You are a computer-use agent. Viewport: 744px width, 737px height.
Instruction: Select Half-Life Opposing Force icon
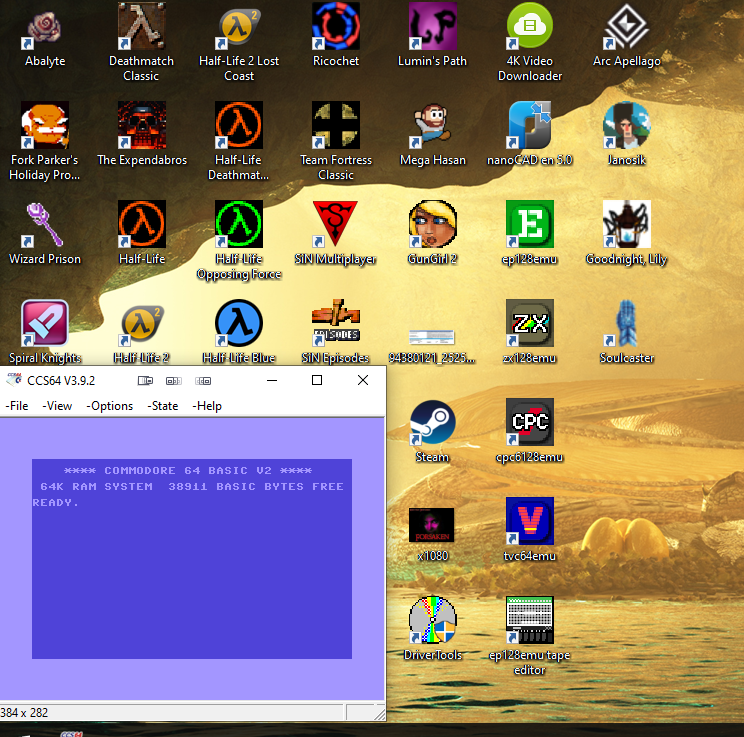pos(239,225)
